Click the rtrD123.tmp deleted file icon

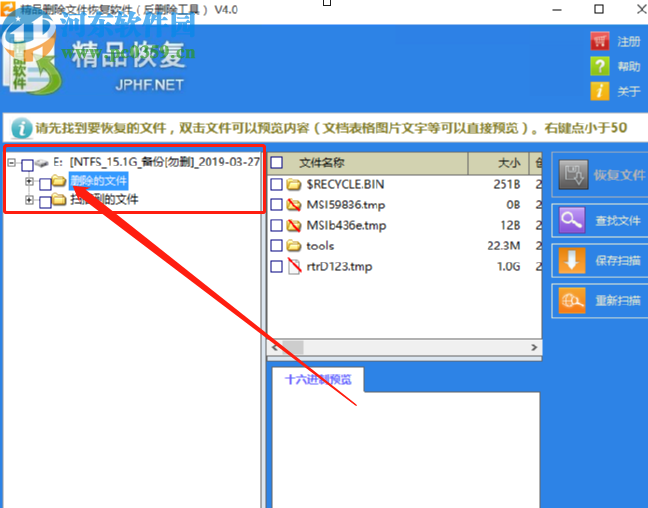[x=294, y=266]
